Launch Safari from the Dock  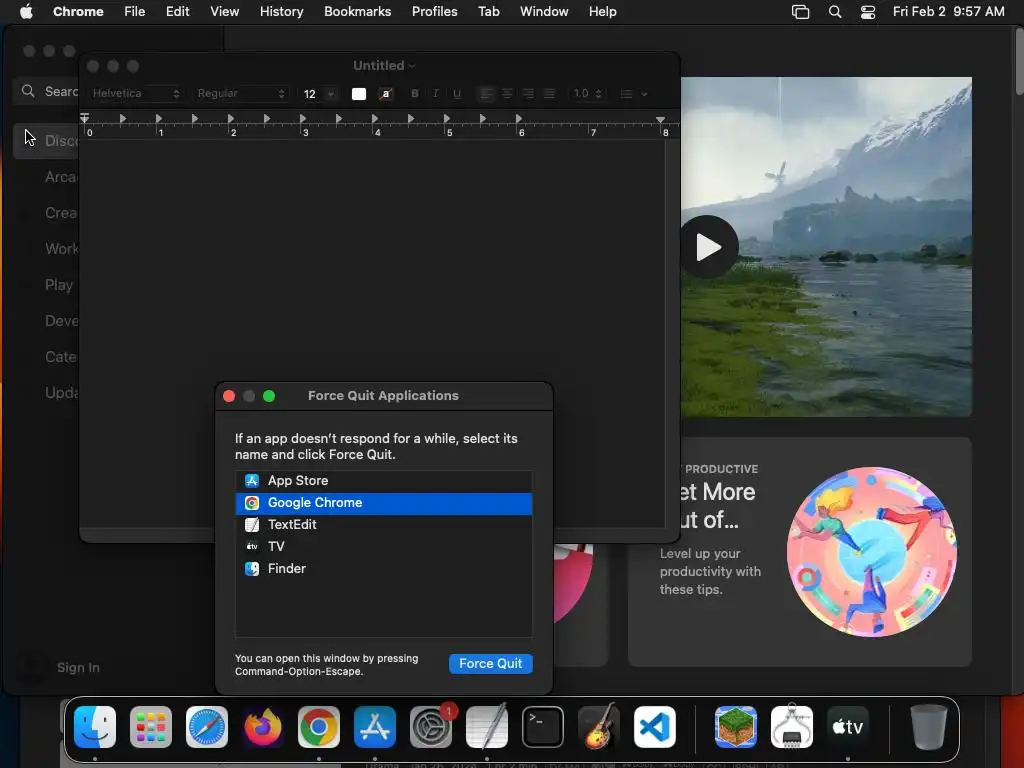tap(207, 727)
